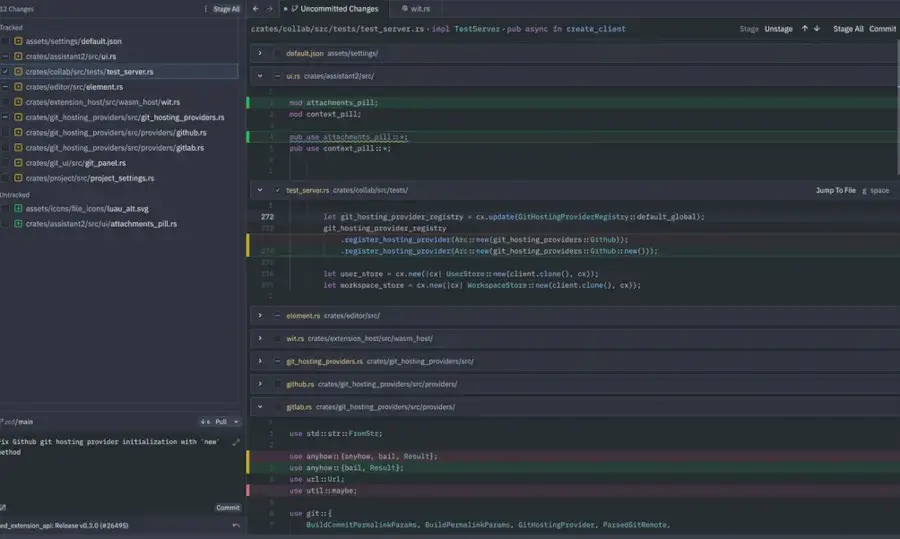Viewport: 900px width, 539px height.
Task: Click modified status icon for element.rs
Action: click(x=18, y=87)
